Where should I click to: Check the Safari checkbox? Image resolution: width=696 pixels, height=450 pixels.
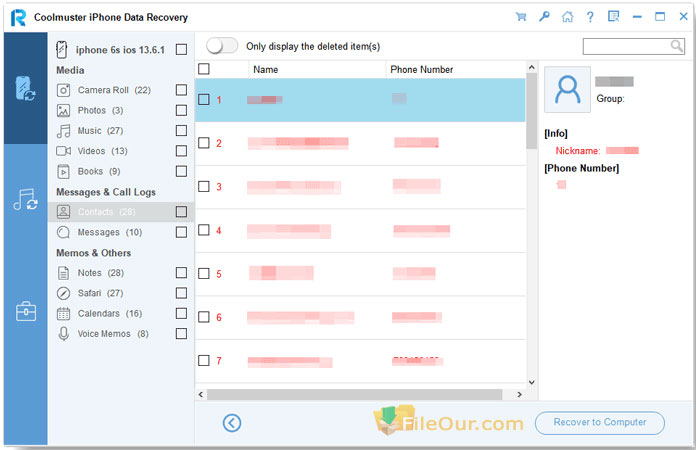[x=181, y=293]
